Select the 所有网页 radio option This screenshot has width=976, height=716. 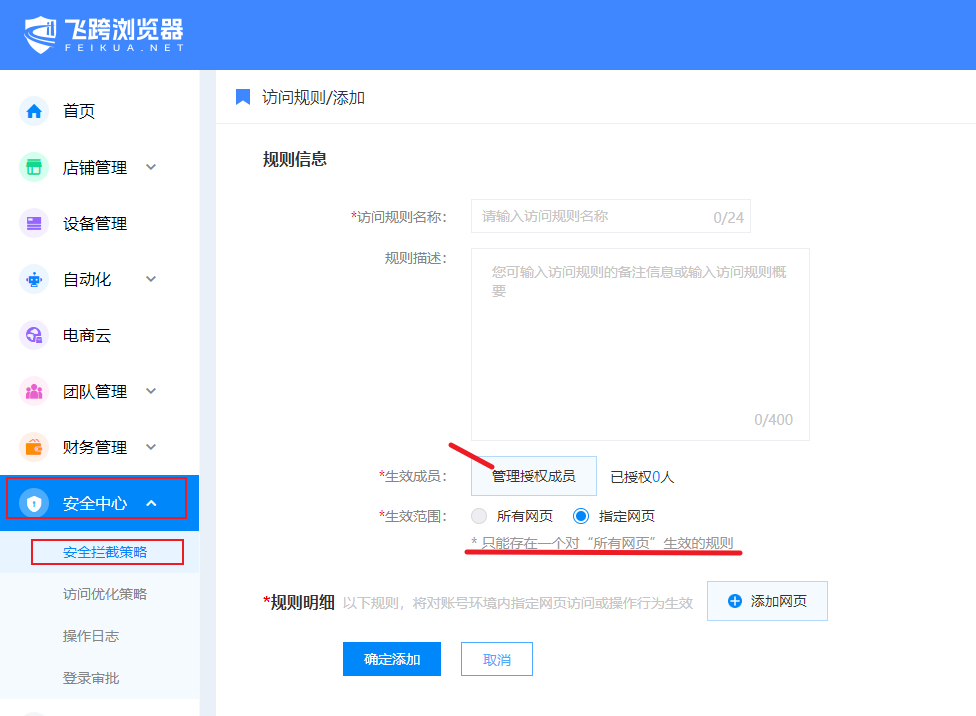click(480, 516)
